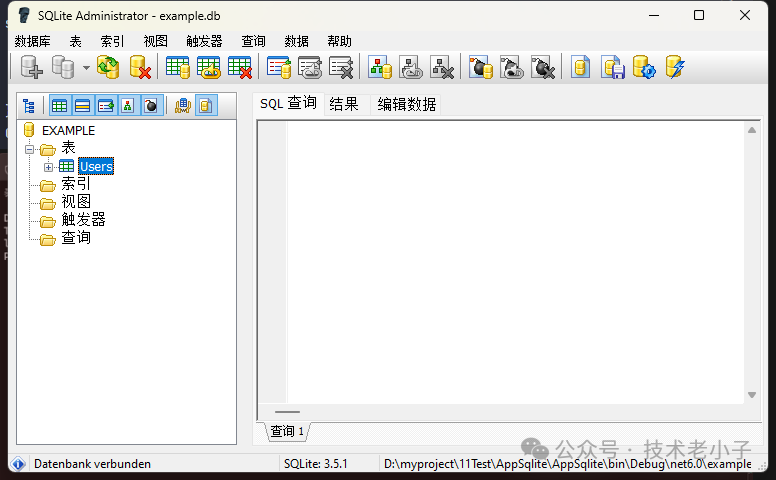Toggle the hand-and-grid filter button
776x480 pixels.
click(x=183, y=105)
